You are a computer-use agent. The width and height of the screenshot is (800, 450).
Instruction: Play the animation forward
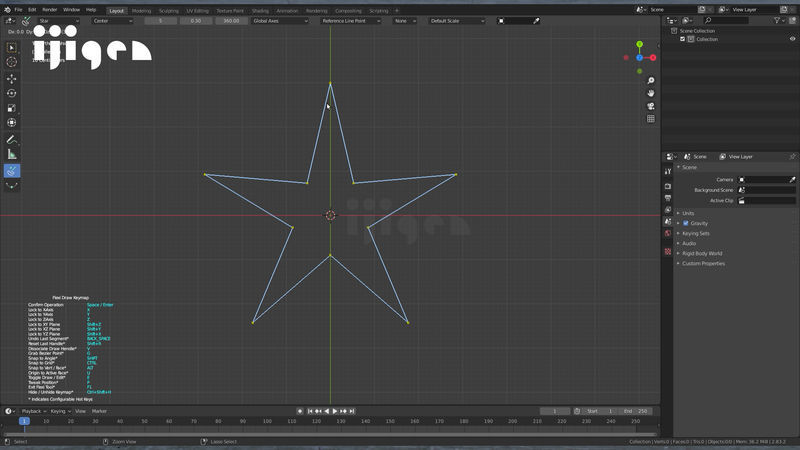(335, 411)
